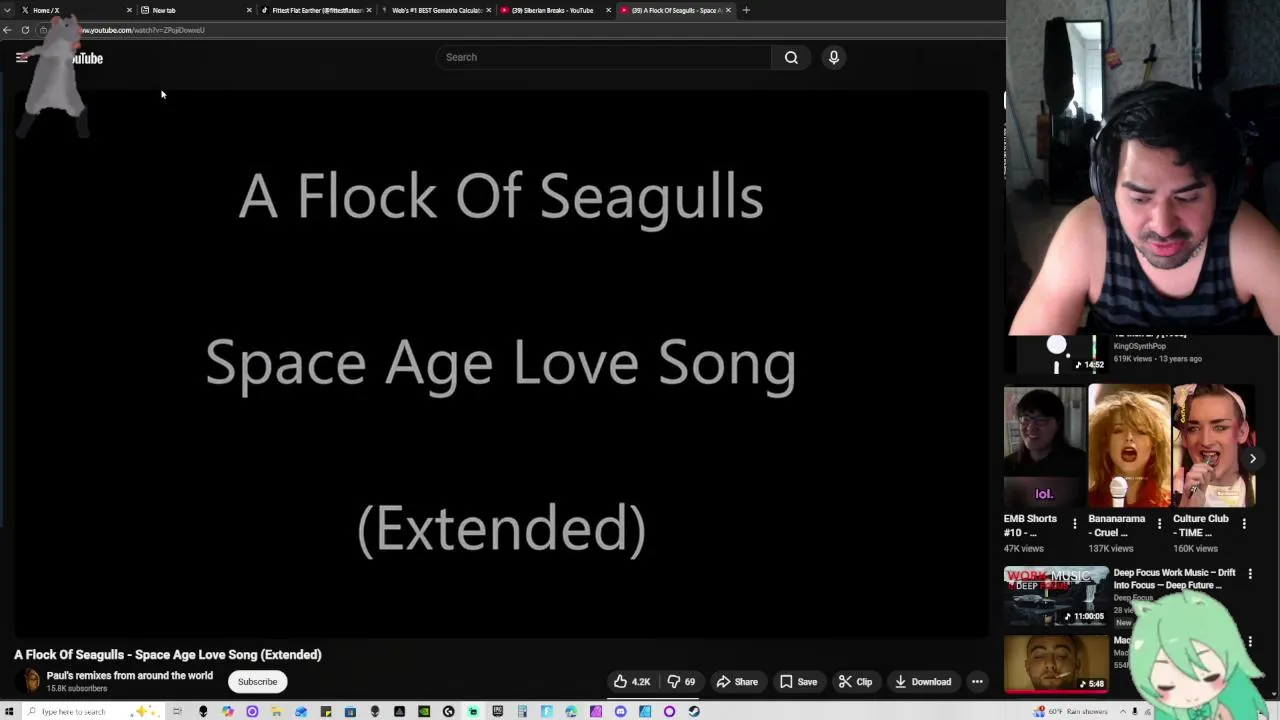Open more actions three-dot menu under video

coord(977,682)
